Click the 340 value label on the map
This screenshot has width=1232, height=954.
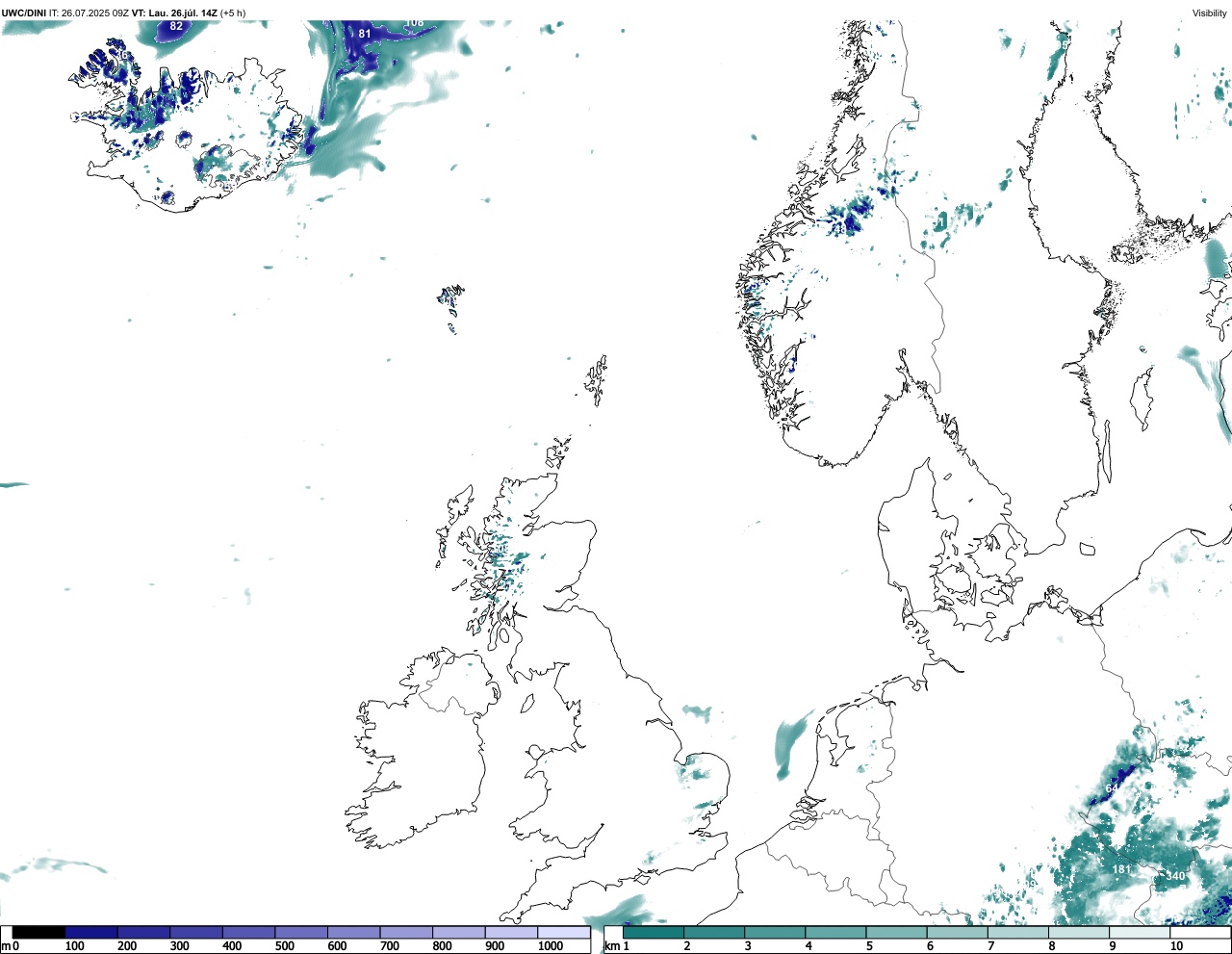[x=1175, y=876]
